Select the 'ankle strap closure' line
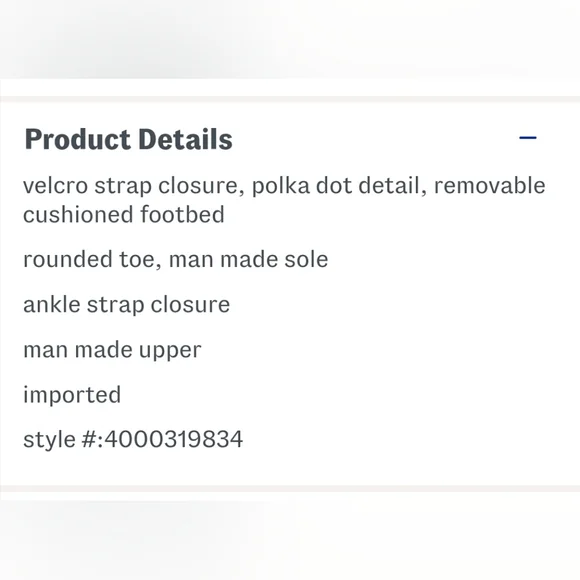The width and height of the screenshot is (580, 580). [x=127, y=305]
